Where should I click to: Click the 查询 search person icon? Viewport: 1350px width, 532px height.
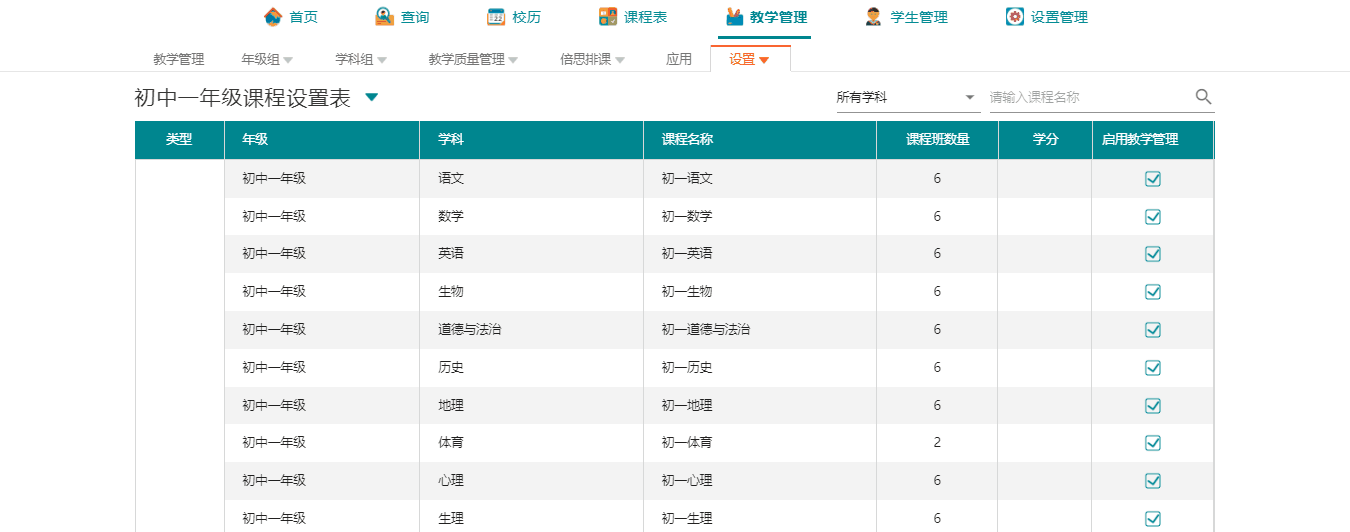tap(384, 17)
